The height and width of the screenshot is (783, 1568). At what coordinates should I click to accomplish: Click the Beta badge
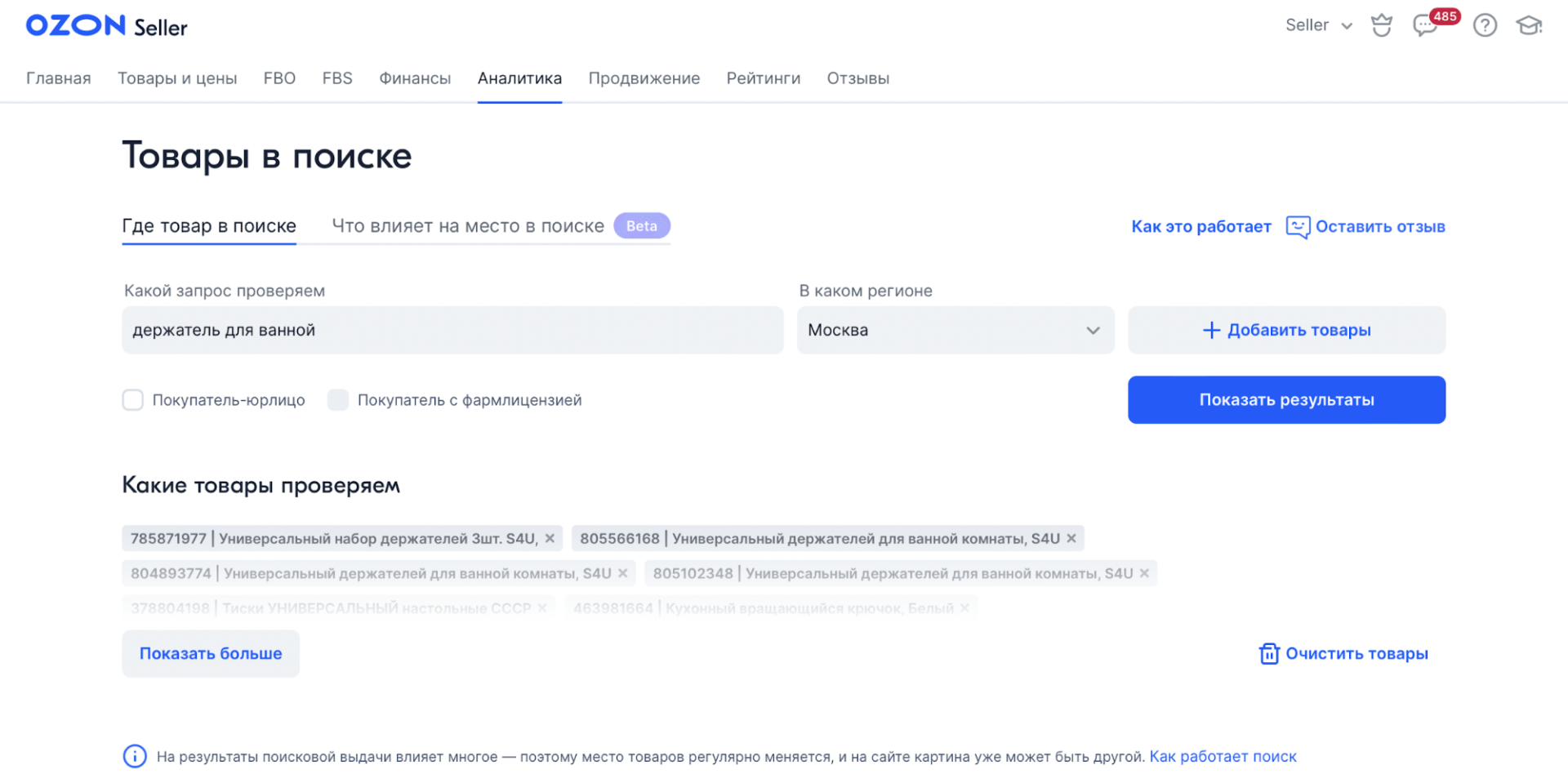[642, 226]
